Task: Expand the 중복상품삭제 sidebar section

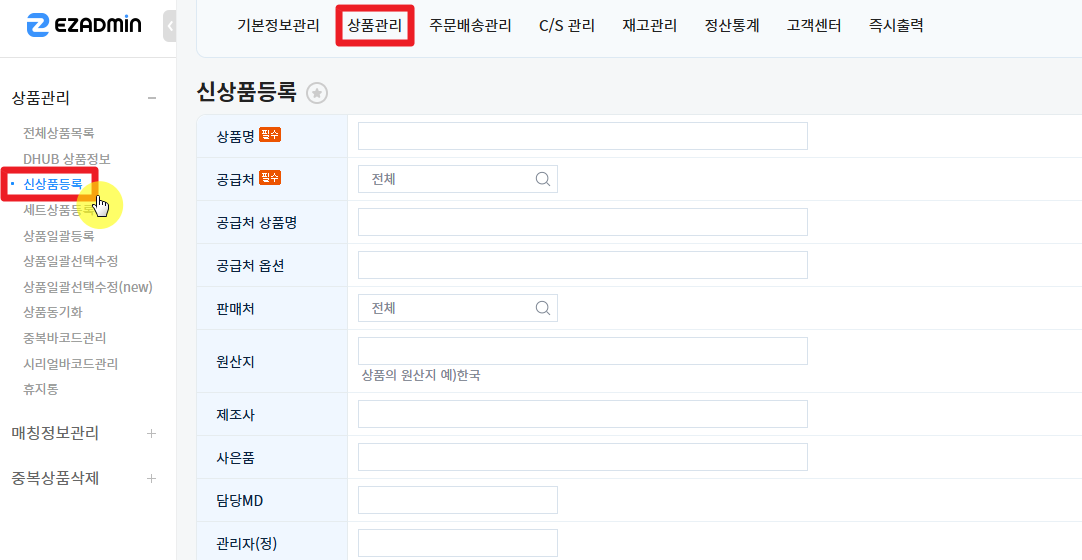Action: tap(152, 478)
